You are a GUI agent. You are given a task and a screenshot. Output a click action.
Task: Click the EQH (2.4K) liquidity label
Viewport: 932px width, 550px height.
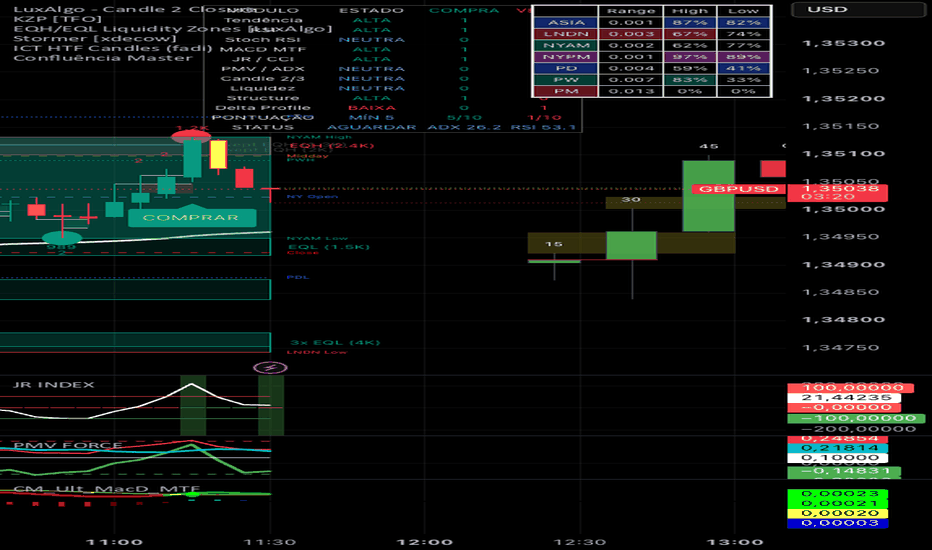pyautogui.click(x=331, y=146)
